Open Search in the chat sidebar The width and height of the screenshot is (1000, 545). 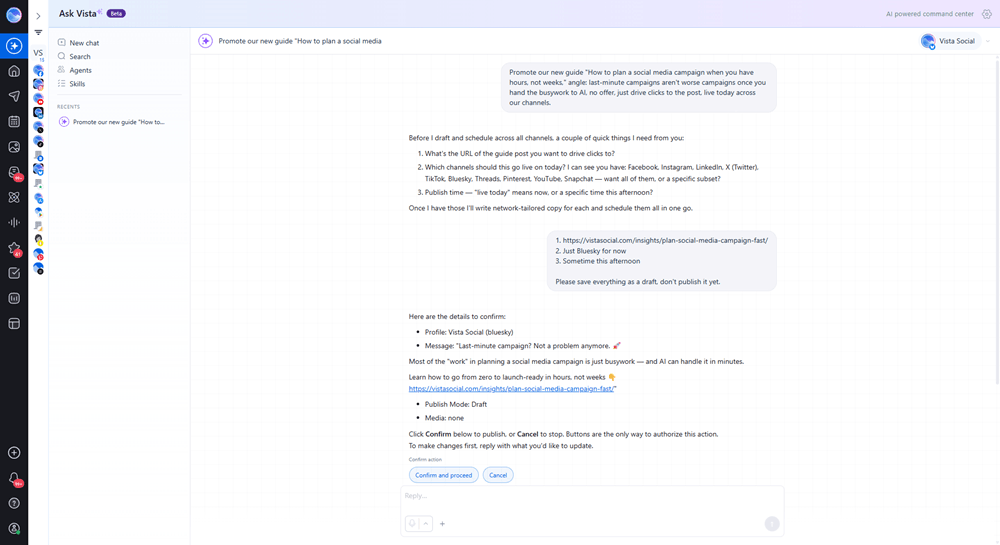tap(79, 56)
